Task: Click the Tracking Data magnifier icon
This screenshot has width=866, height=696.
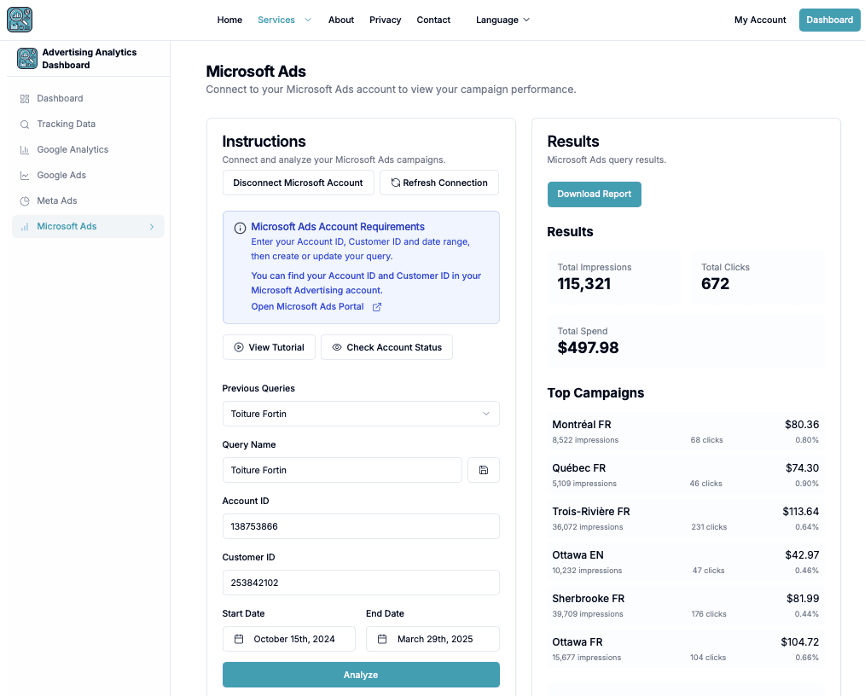Action: click(24, 123)
